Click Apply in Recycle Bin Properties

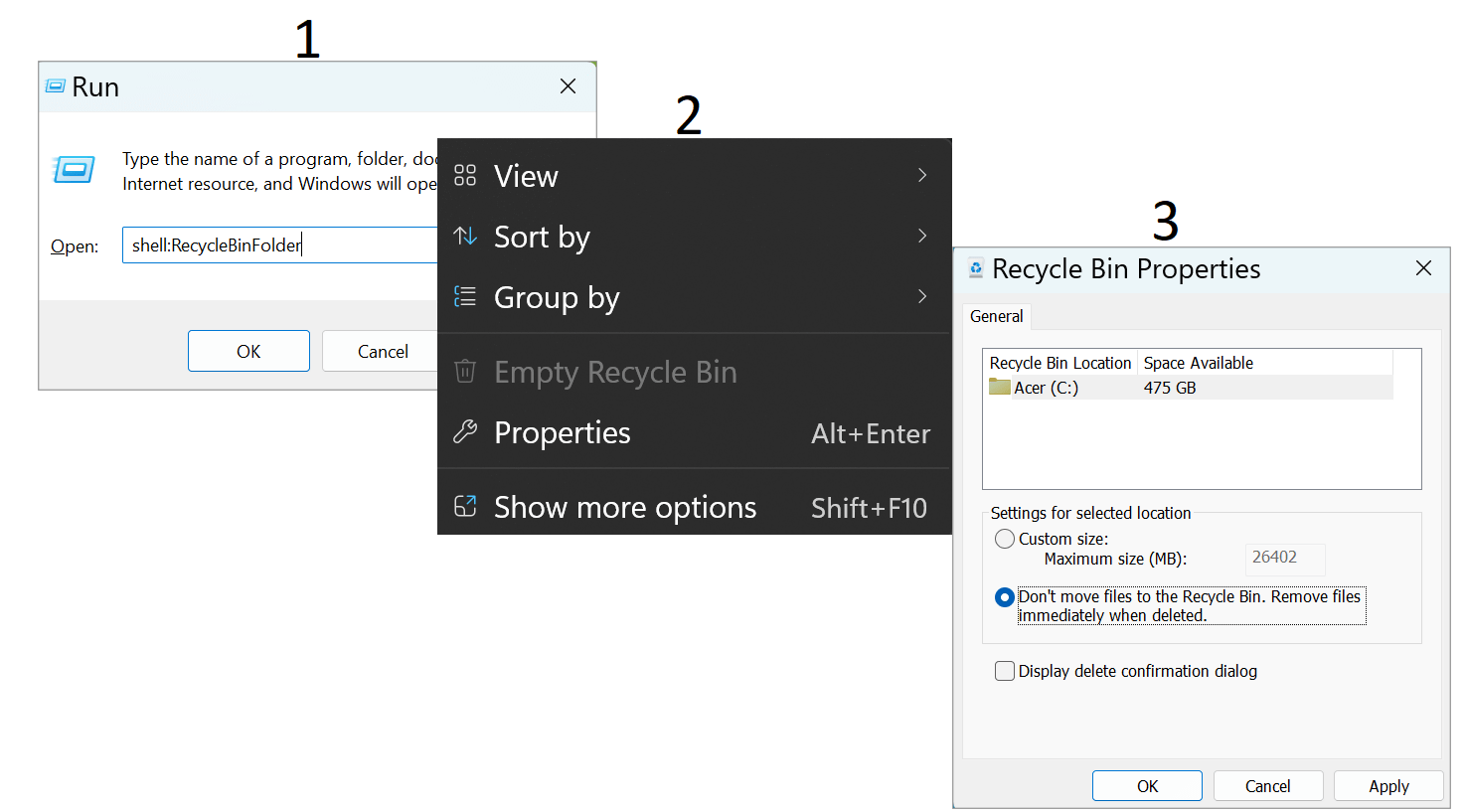pos(1387,786)
